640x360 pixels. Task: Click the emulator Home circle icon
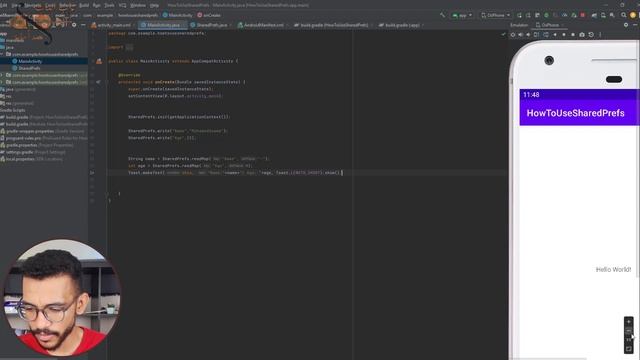[564, 35]
